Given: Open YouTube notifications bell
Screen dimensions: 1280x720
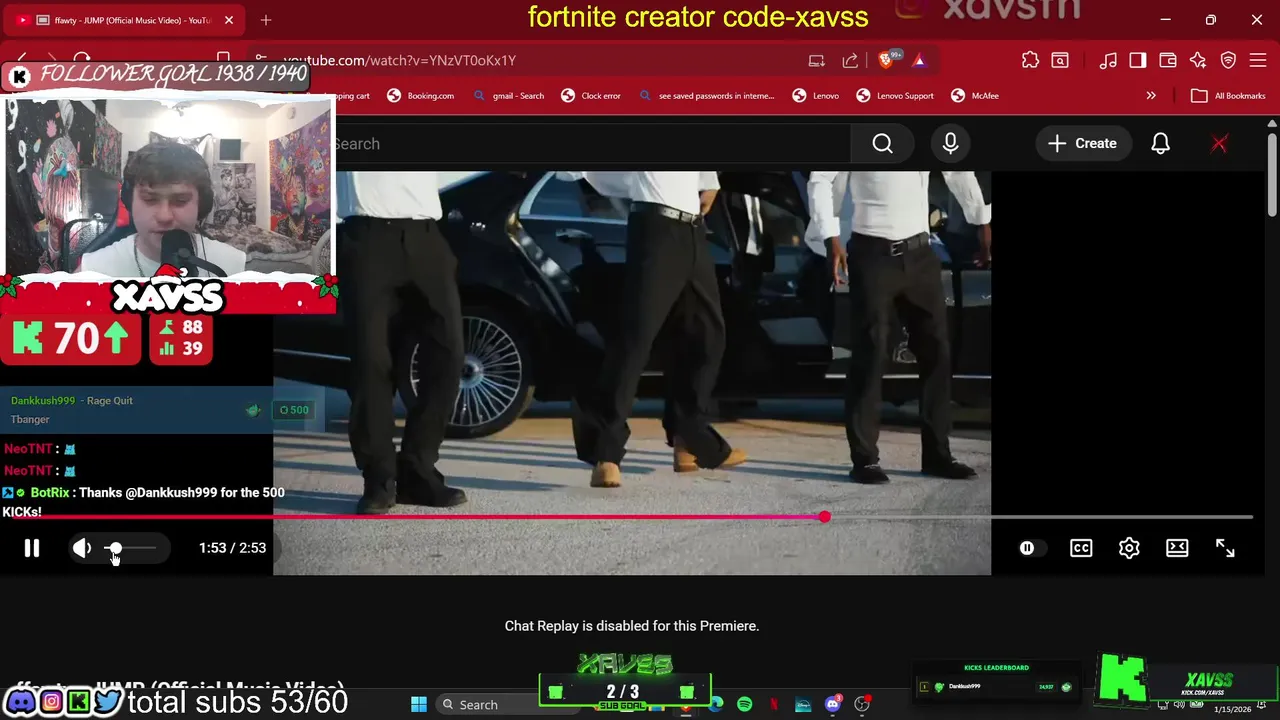Looking at the screenshot, I should [x=1160, y=144].
